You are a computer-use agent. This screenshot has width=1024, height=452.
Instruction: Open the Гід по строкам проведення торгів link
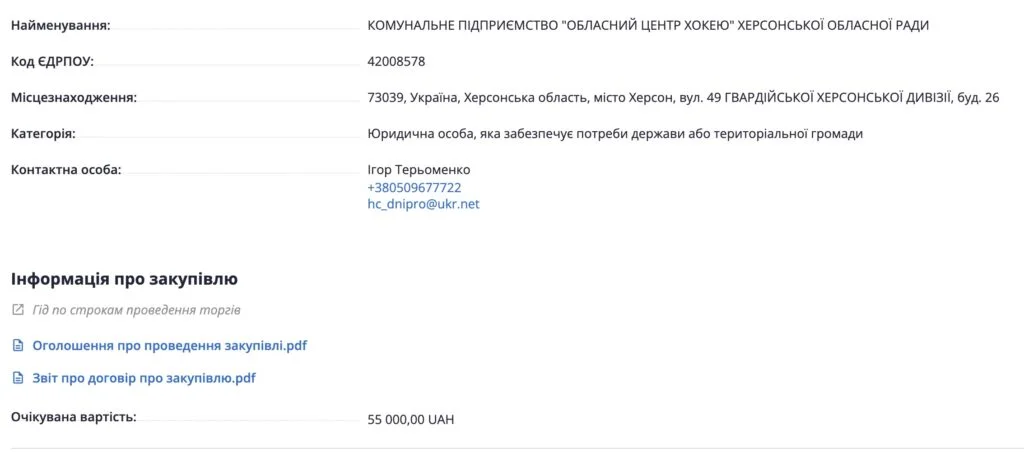pos(135,311)
